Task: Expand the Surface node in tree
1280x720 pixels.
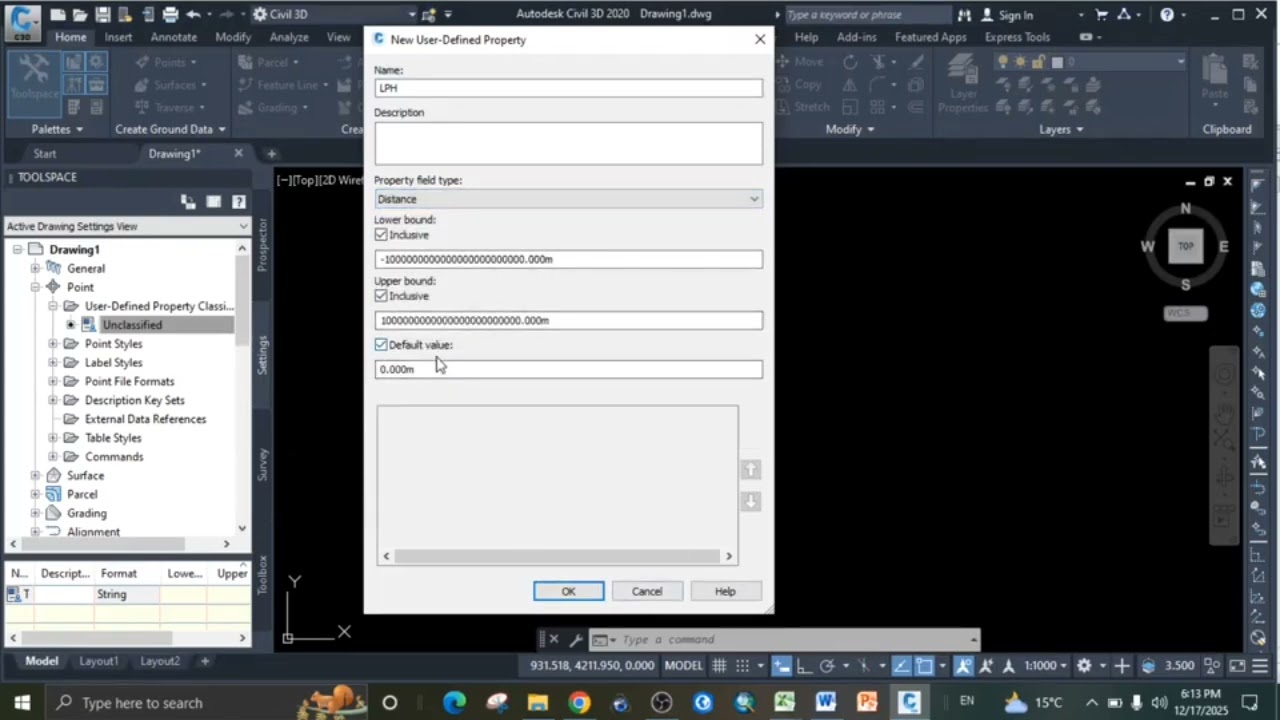Action: point(35,476)
